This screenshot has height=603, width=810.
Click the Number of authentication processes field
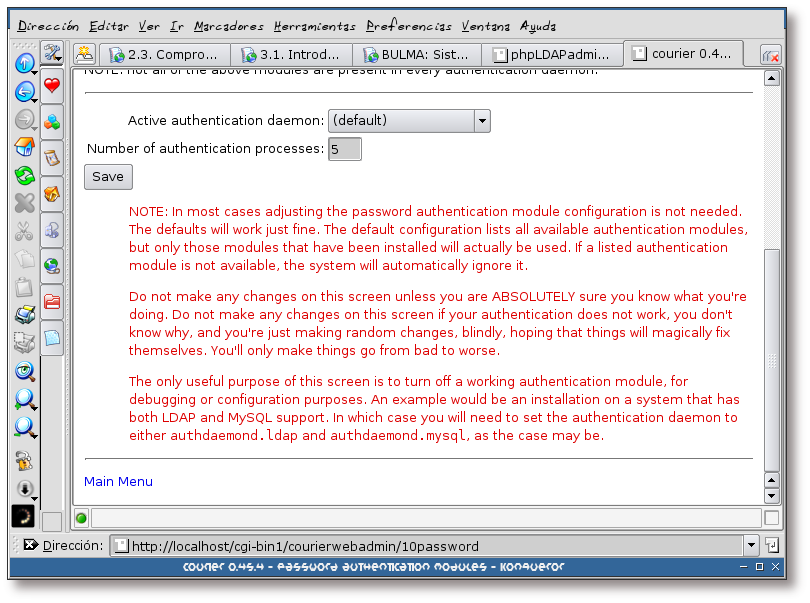pyautogui.click(x=344, y=149)
